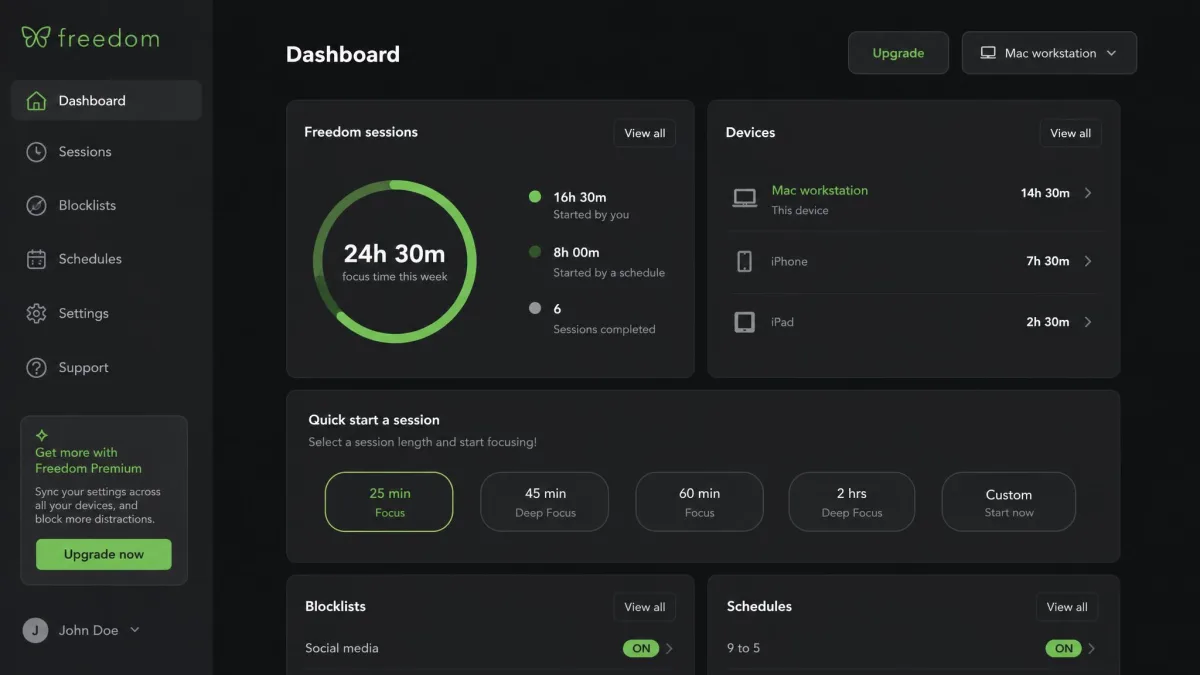Click the 14h 30m device time

coord(1045,193)
